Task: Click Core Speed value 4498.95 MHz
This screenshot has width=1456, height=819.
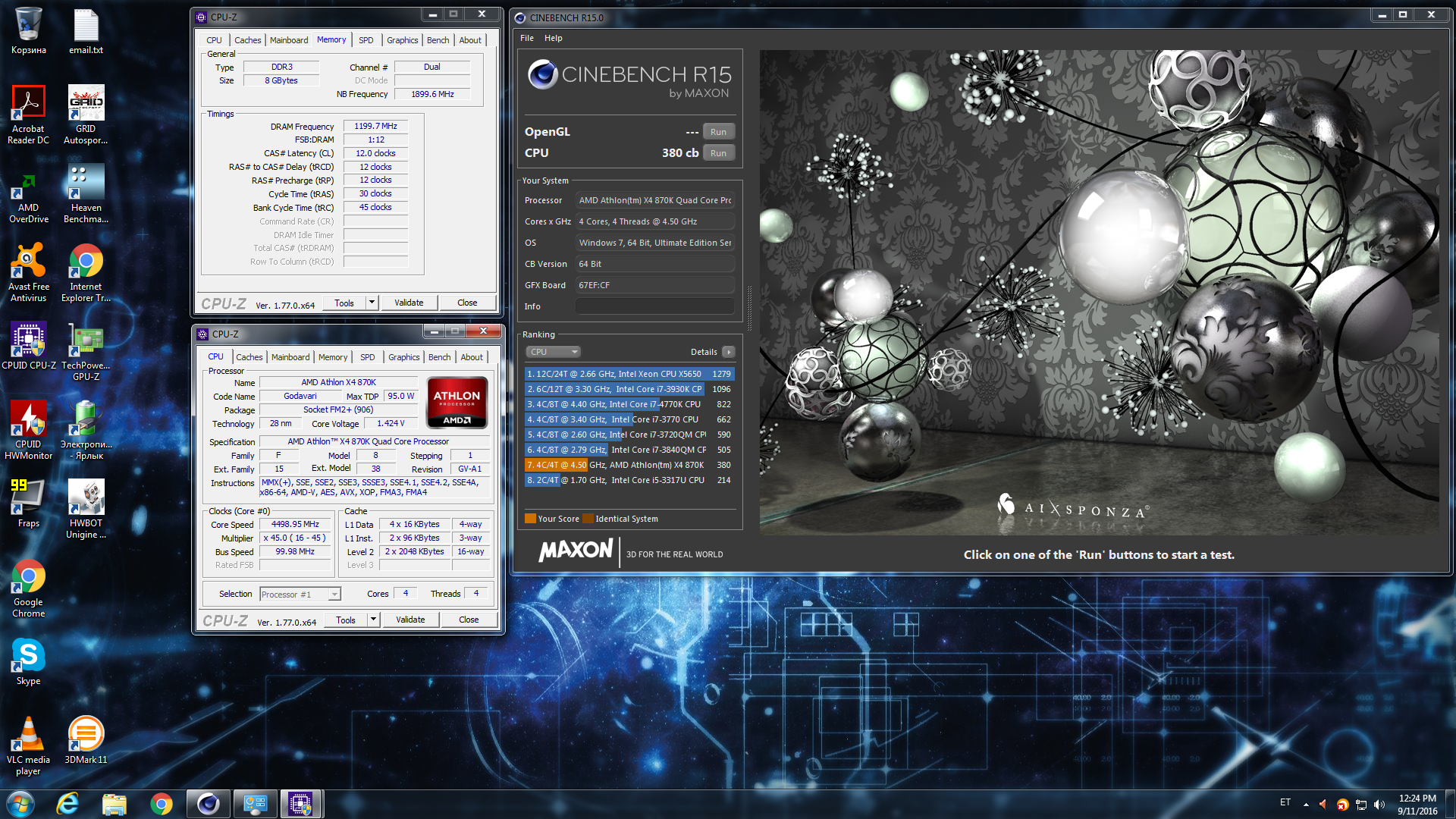Action: click(x=295, y=525)
